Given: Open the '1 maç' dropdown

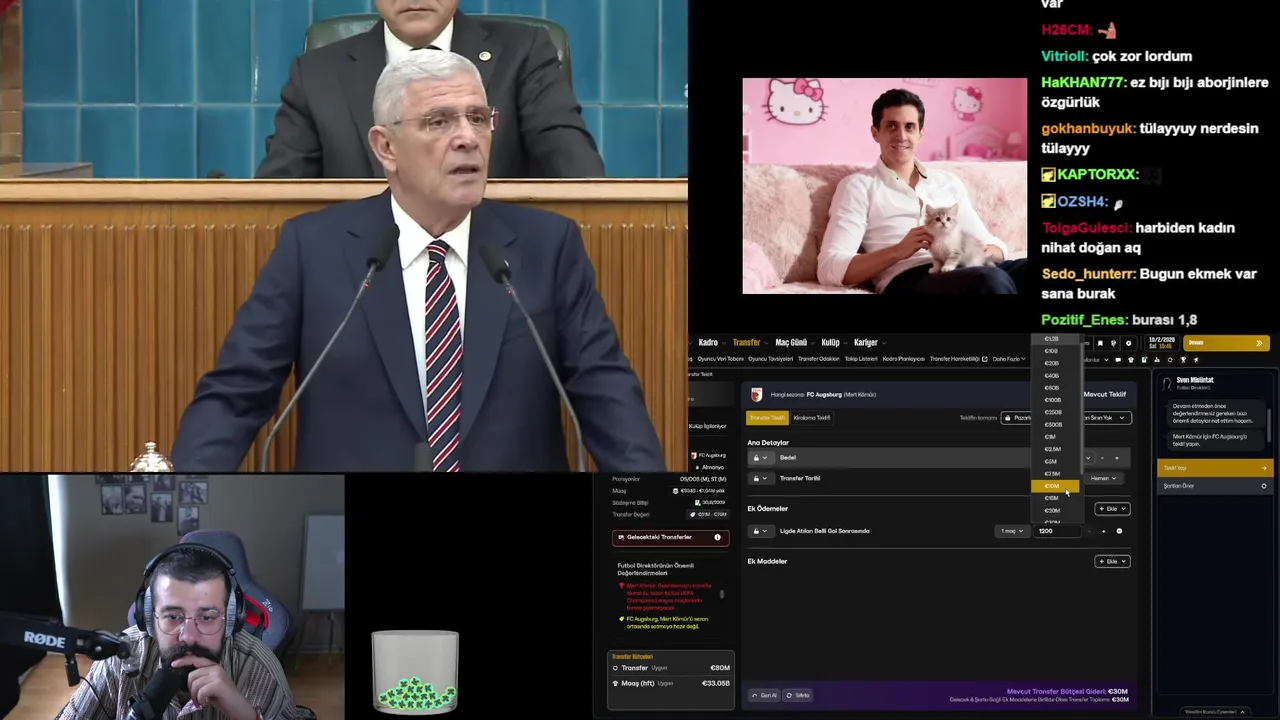Looking at the screenshot, I should (1012, 531).
